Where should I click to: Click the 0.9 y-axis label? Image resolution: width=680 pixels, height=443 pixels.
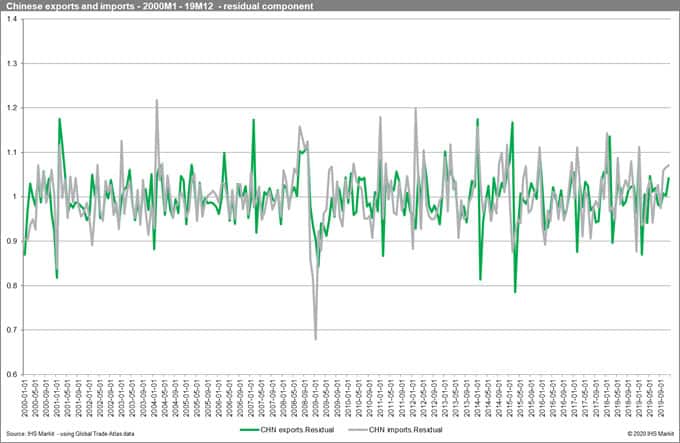pos(11,241)
